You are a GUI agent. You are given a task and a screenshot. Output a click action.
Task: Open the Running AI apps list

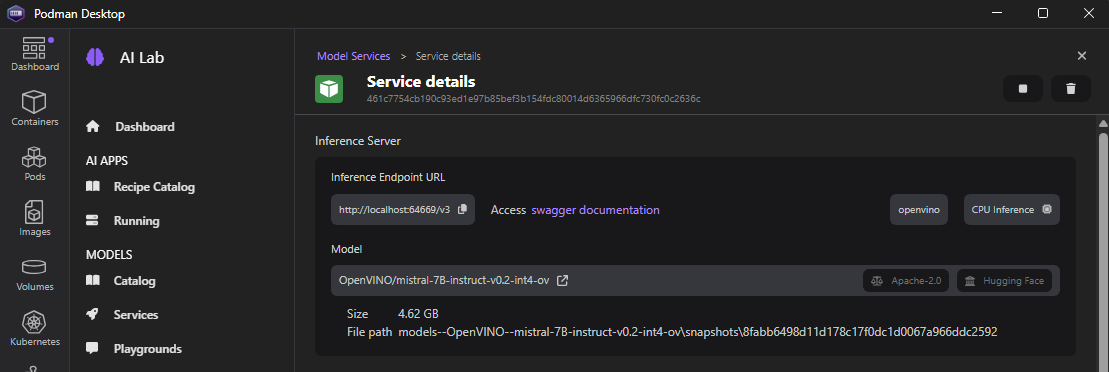pyautogui.click(x=137, y=221)
